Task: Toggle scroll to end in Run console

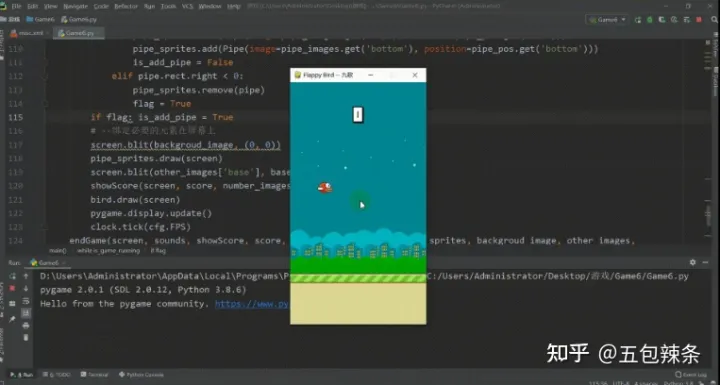Action: (26, 313)
